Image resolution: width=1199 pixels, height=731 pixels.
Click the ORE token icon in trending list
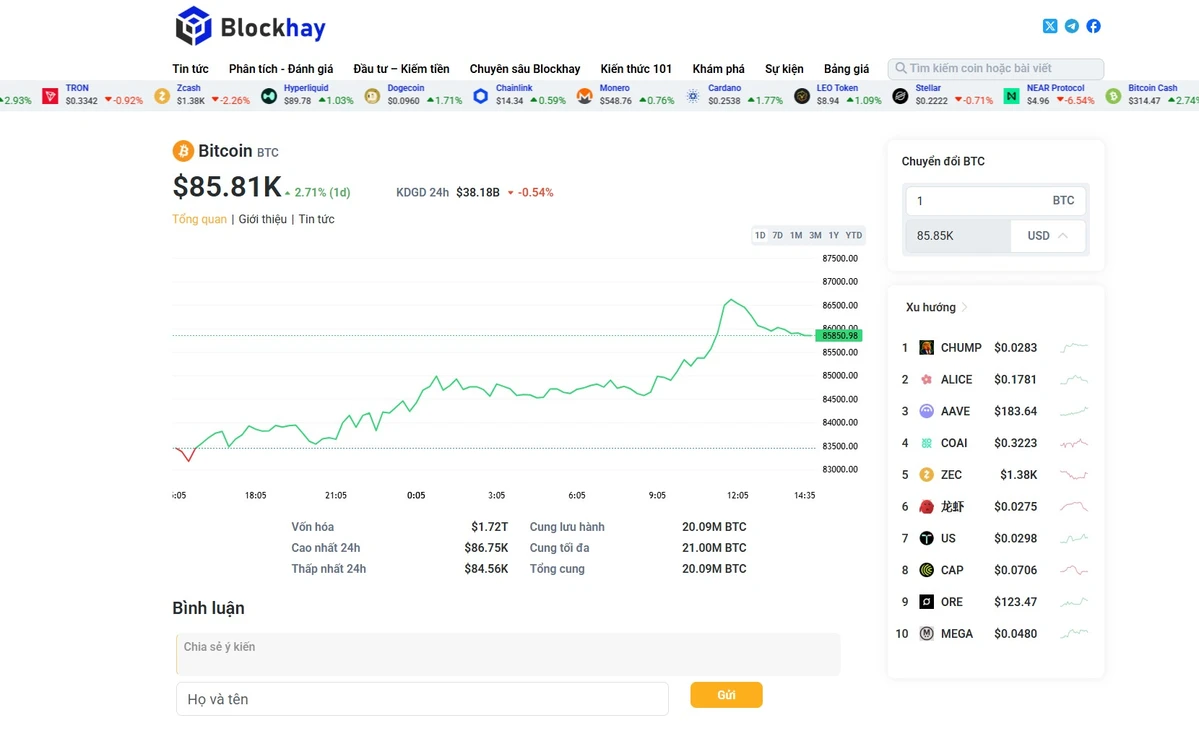pos(926,602)
